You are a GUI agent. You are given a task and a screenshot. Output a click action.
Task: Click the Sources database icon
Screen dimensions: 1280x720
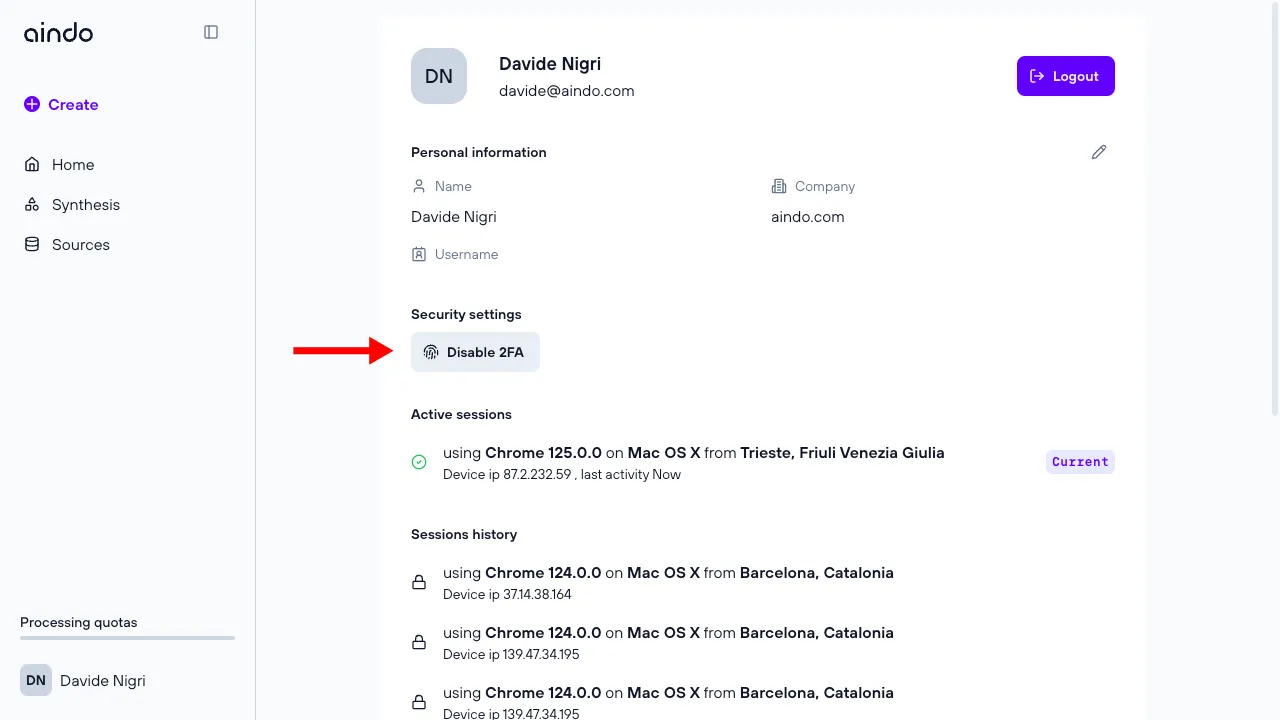point(32,245)
